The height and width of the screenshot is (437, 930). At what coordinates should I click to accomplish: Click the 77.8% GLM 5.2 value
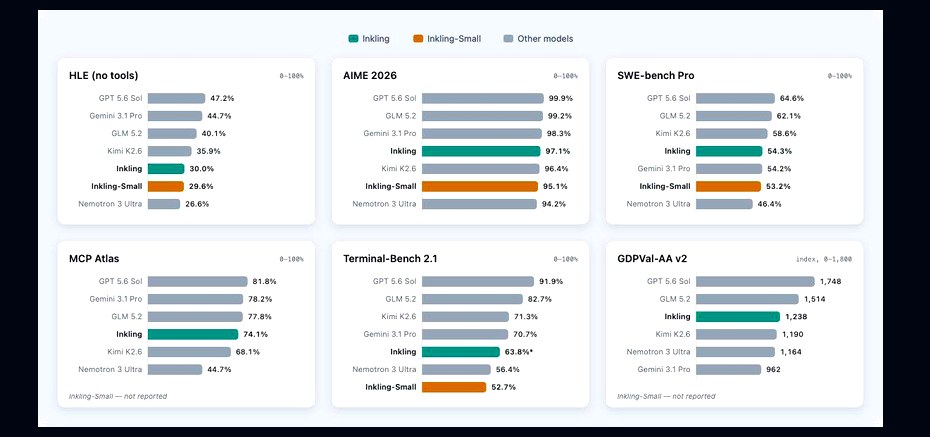click(x=260, y=317)
